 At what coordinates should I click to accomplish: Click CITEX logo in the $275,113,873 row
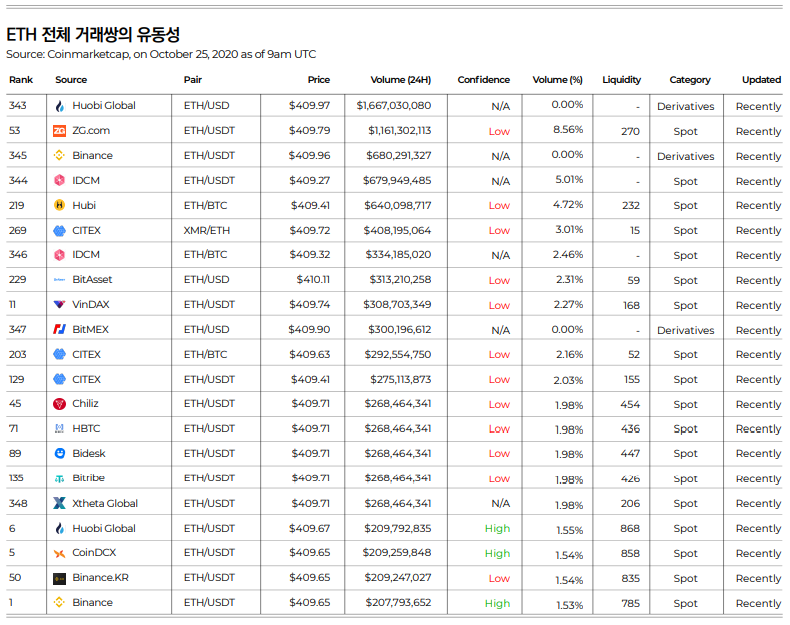point(59,379)
